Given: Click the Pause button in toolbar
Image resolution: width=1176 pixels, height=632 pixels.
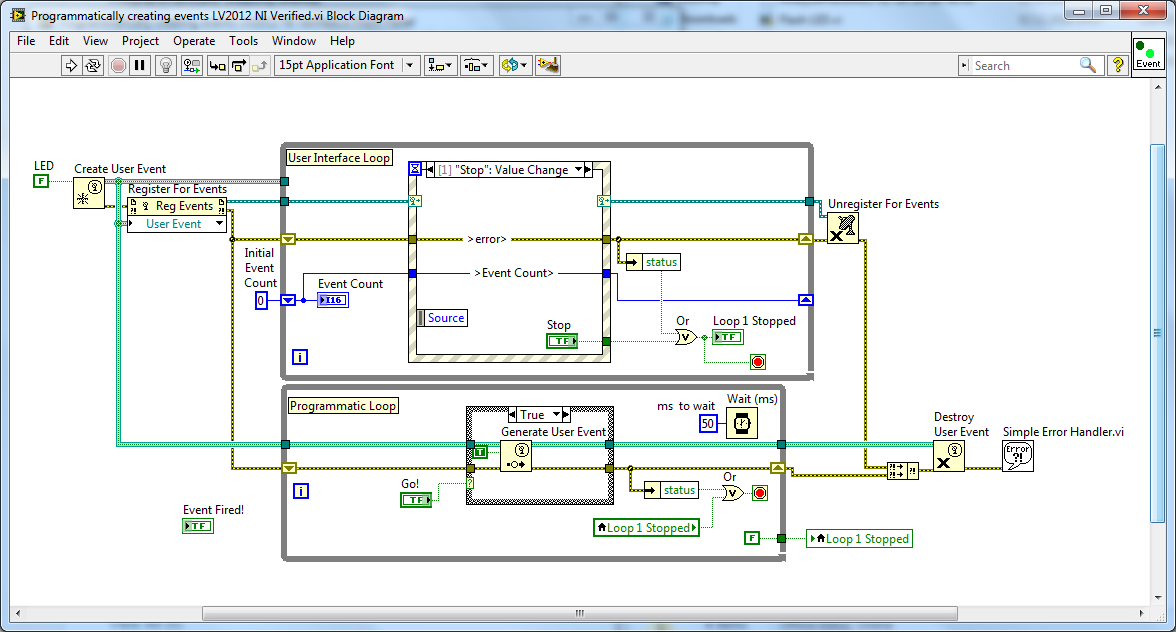Looking at the screenshot, I should 140,66.
